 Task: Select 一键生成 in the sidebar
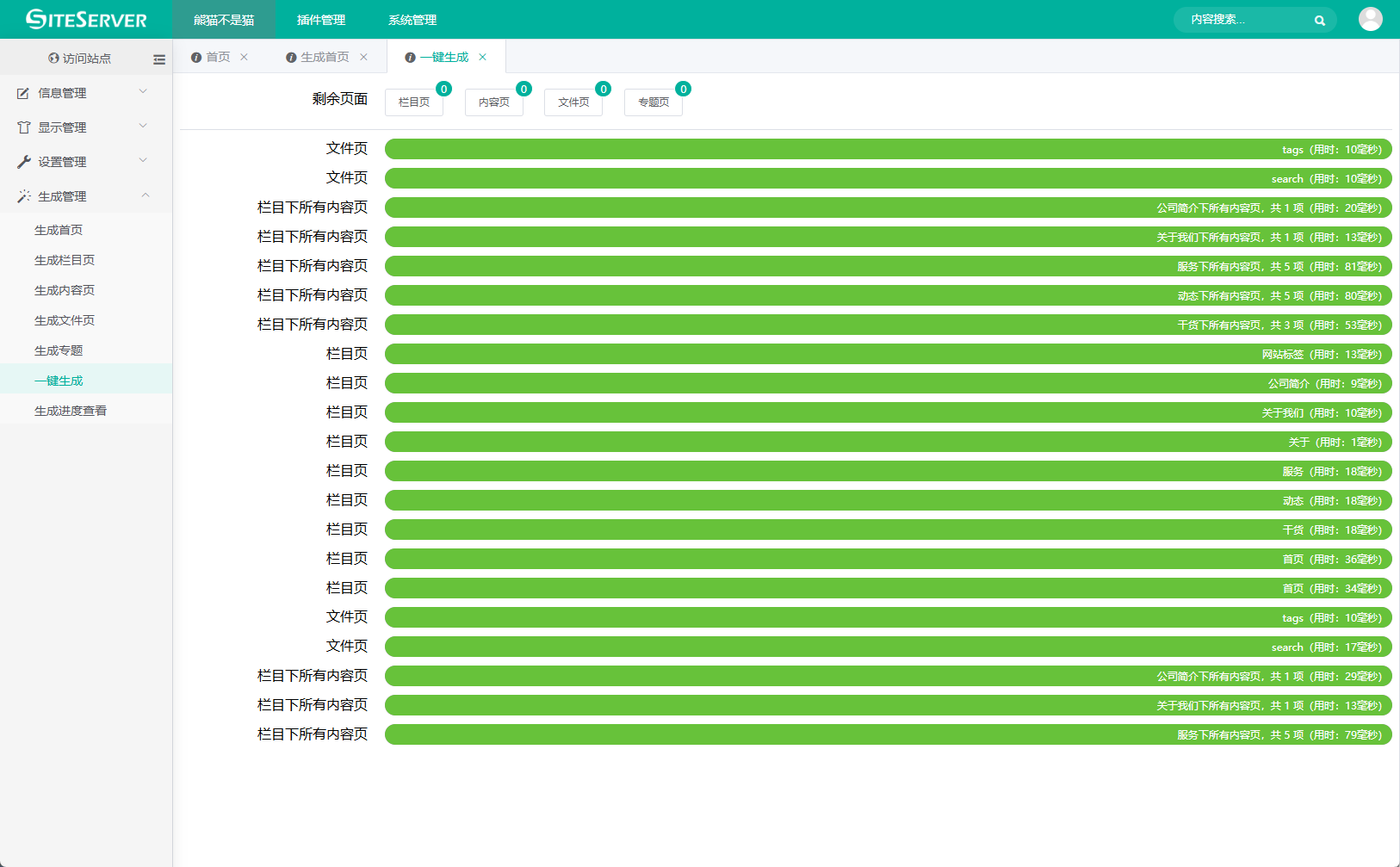click(x=86, y=381)
